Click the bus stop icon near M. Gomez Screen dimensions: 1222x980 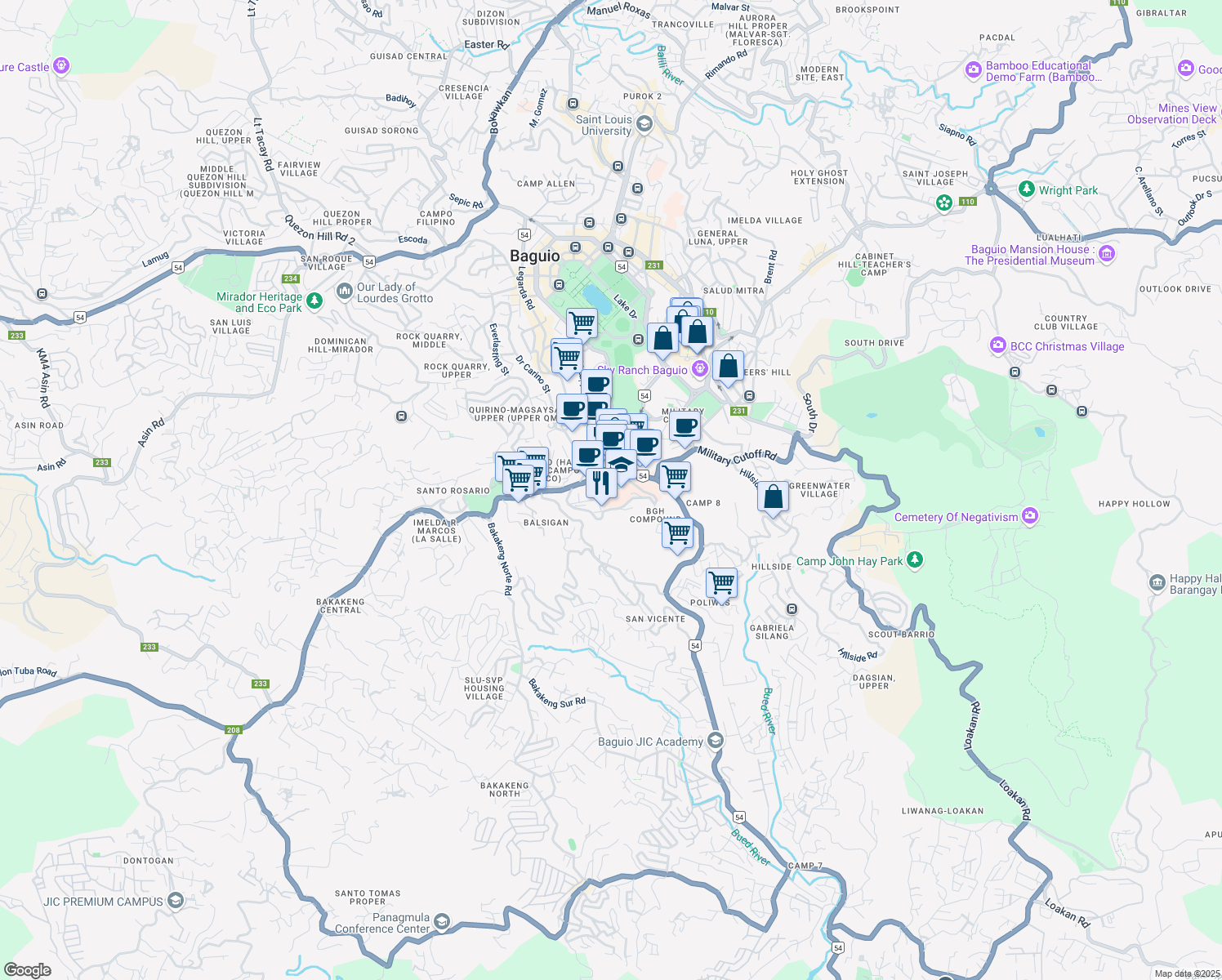pos(573,104)
